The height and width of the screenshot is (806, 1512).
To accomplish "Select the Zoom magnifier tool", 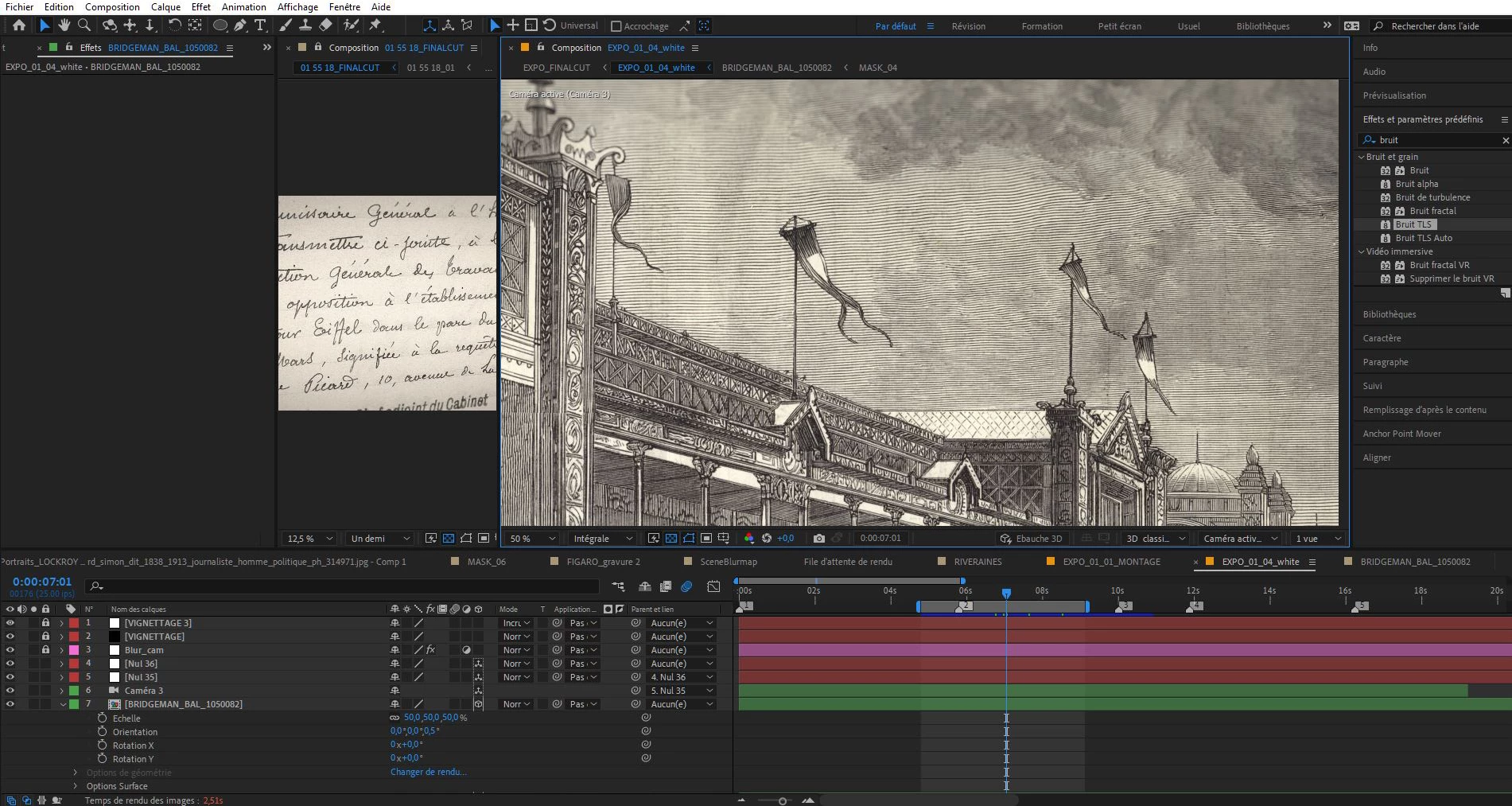I will 84,25.
